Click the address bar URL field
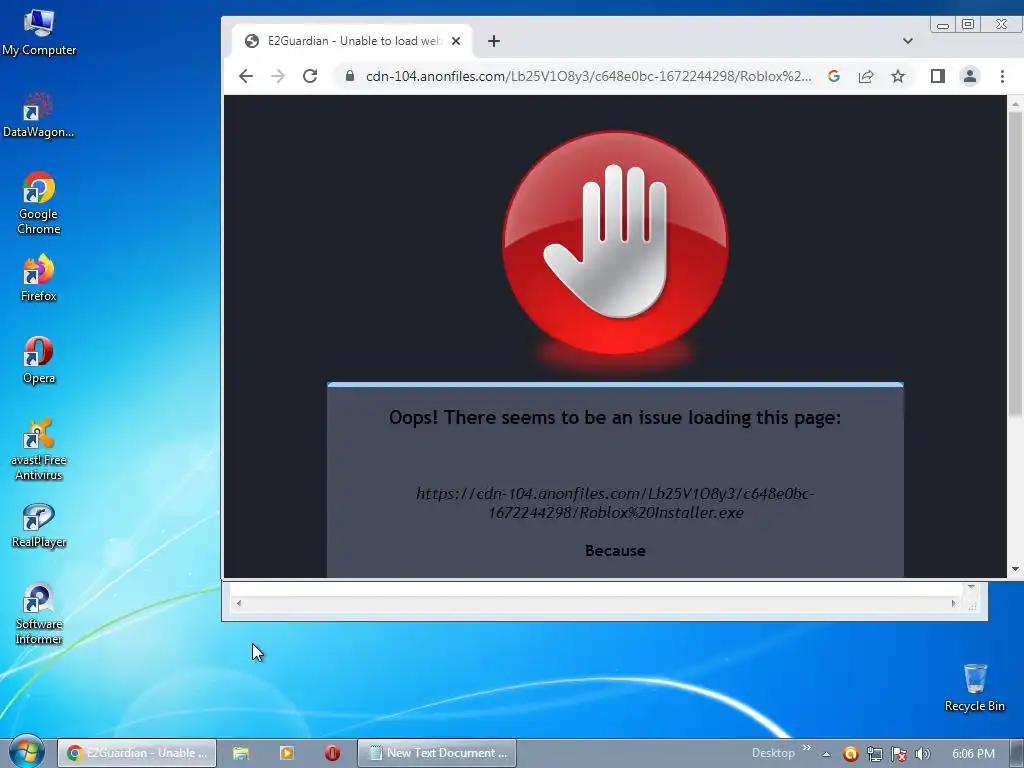 point(588,76)
